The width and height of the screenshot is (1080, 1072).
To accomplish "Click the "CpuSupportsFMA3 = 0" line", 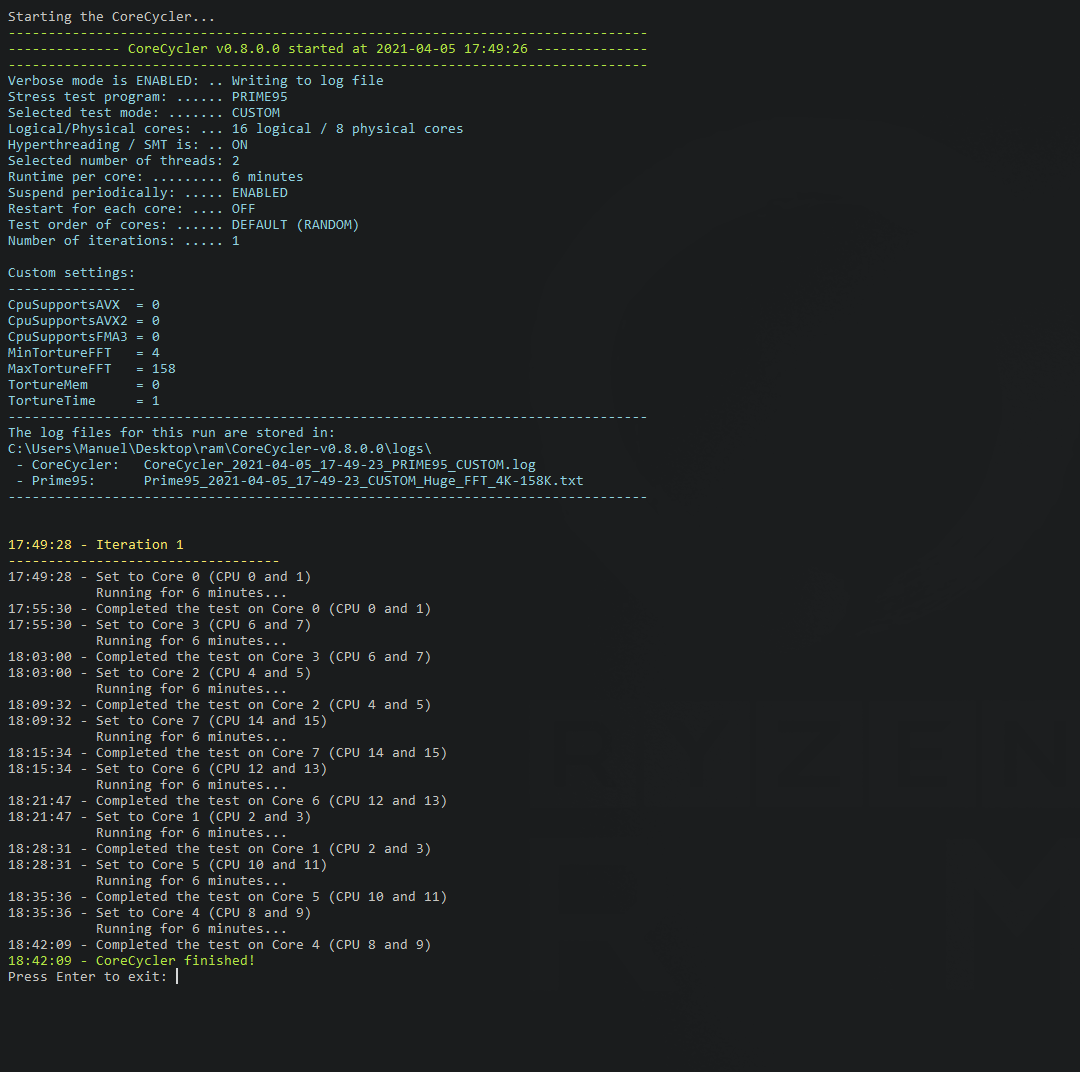I will 83,337.
